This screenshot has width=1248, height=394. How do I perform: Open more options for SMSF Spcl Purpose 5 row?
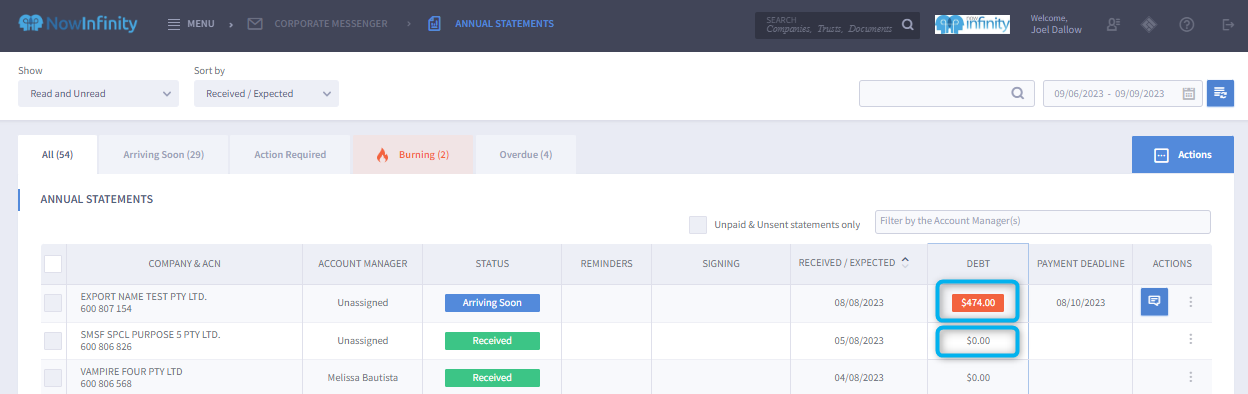pos(1190,340)
